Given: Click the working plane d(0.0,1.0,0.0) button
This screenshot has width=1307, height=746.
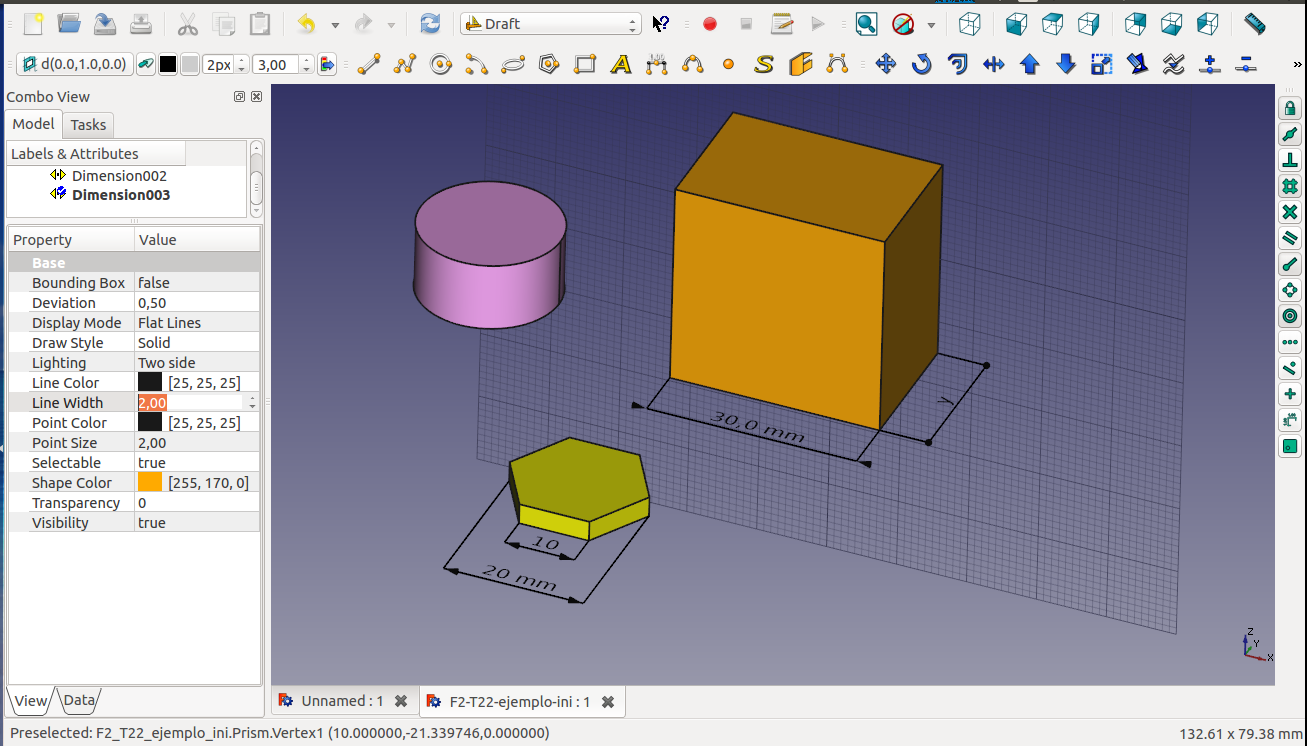Looking at the screenshot, I should click(75, 65).
